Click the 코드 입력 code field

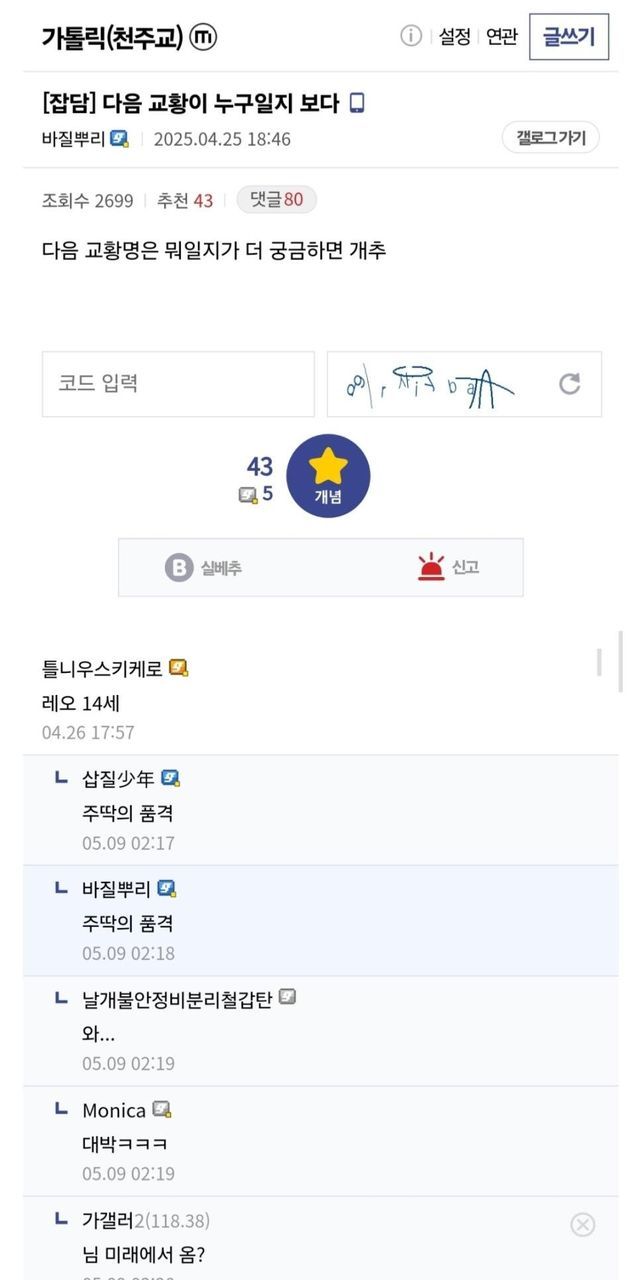pos(178,384)
